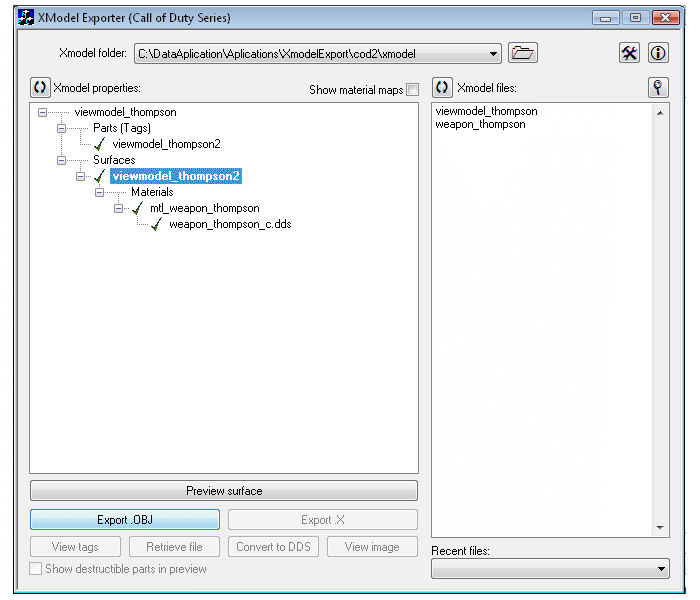
Task: Select viewmodel_thompson2 under Parts (Tags)
Action: pos(167,144)
